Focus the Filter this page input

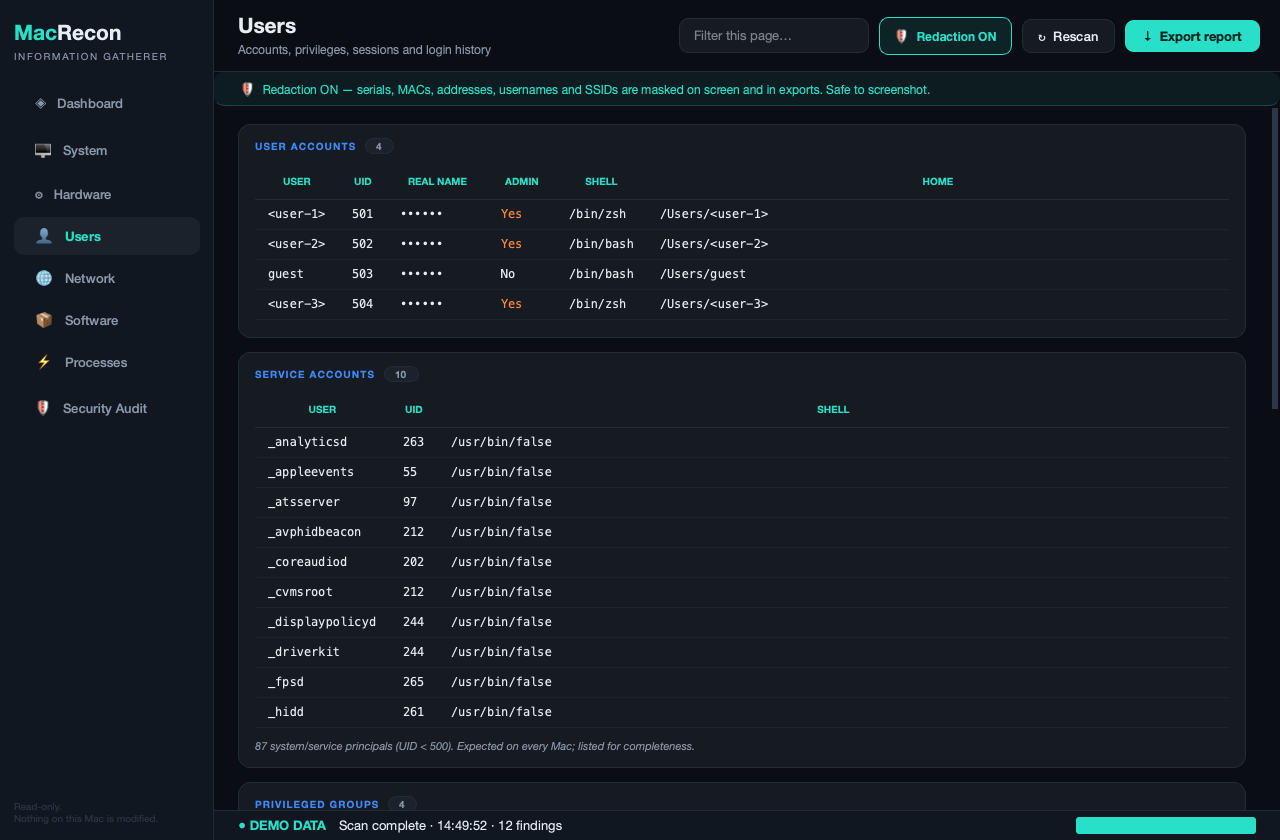point(774,36)
